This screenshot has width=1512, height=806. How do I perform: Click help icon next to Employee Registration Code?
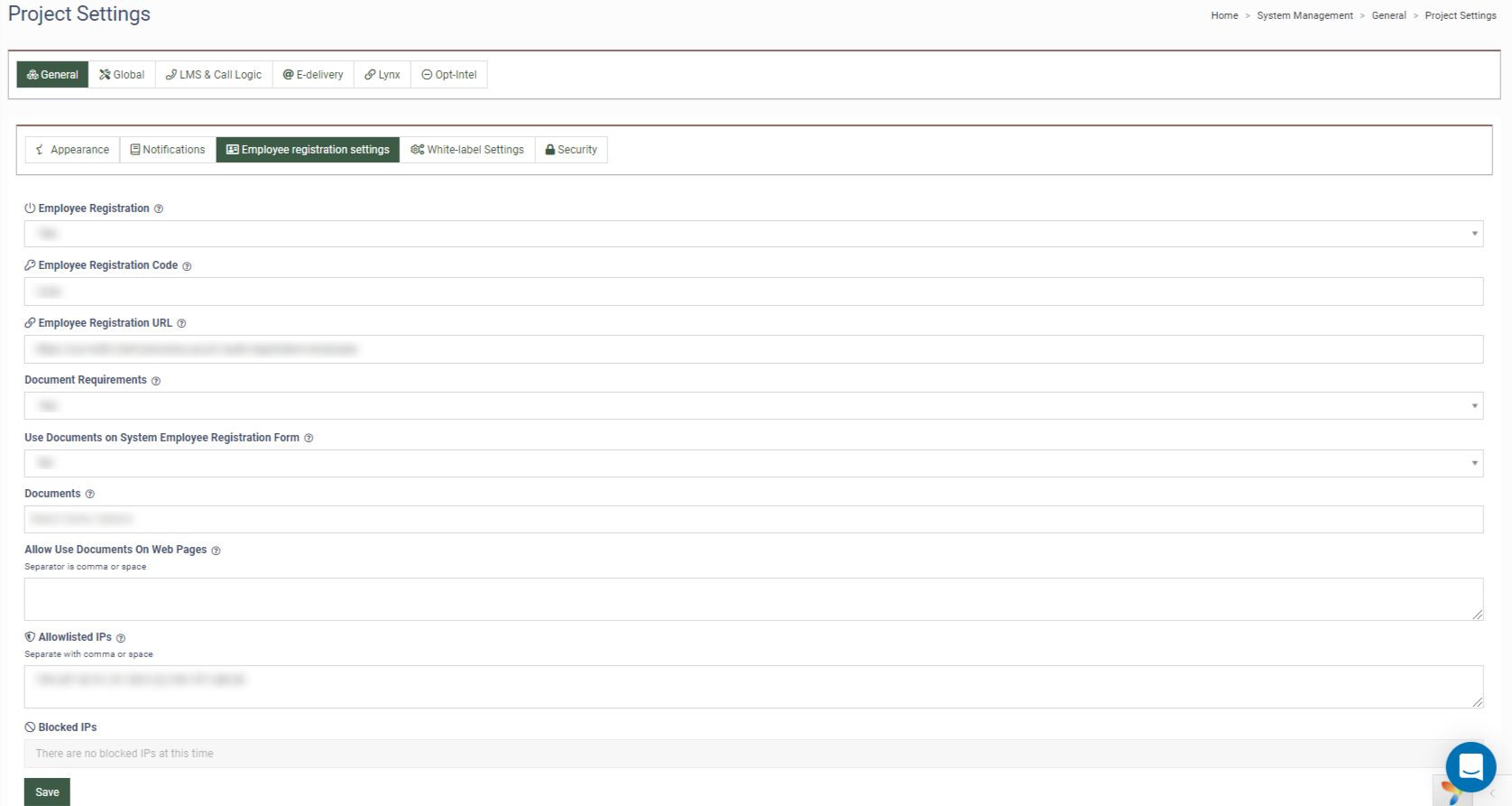pyautogui.click(x=187, y=266)
